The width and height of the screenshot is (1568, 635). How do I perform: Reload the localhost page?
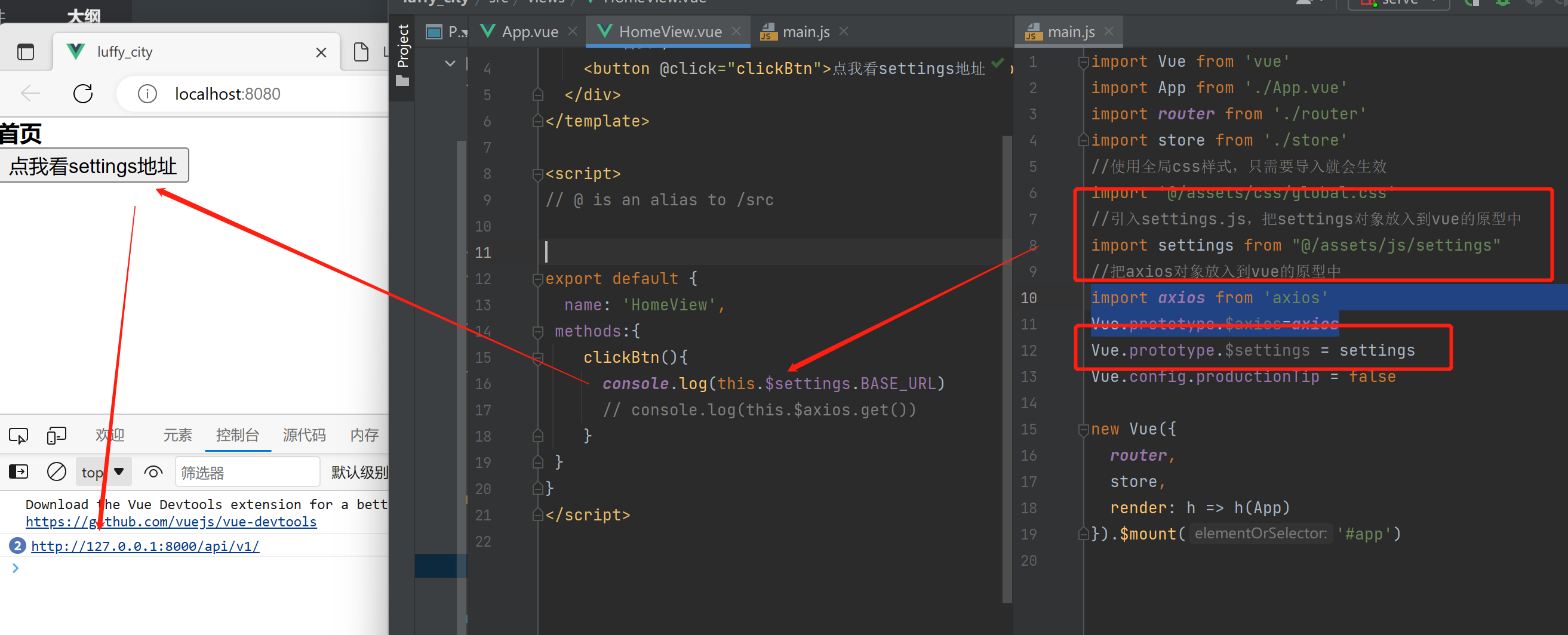pyautogui.click(x=83, y=94)
